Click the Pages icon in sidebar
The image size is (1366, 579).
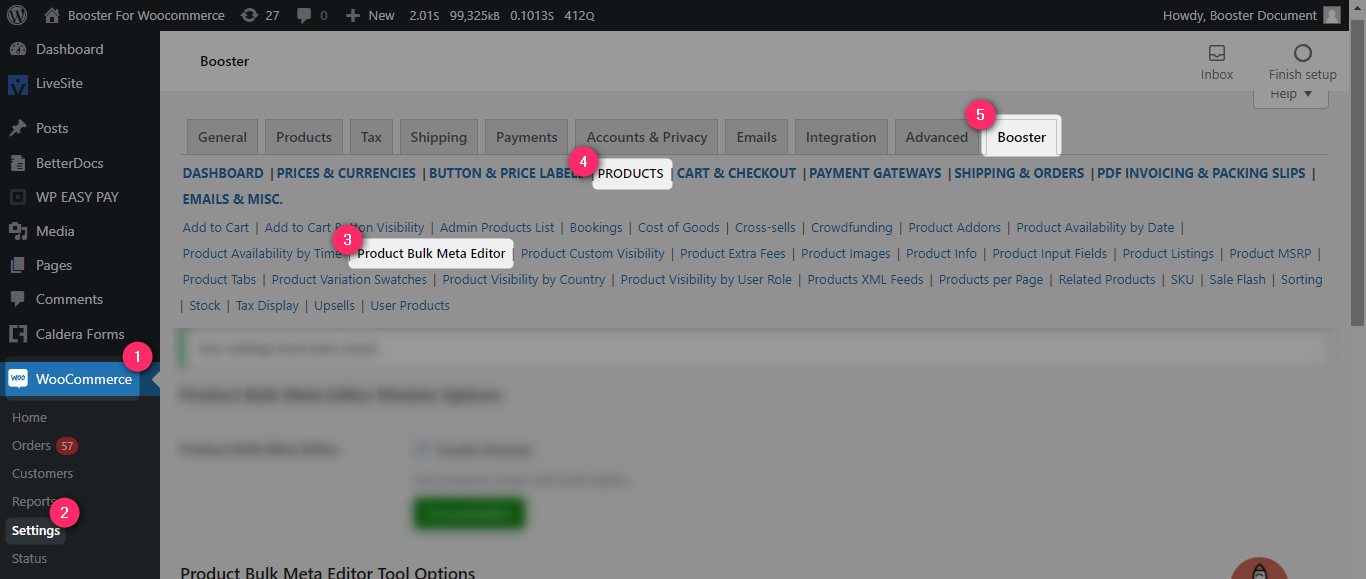[x=17, y=265]
